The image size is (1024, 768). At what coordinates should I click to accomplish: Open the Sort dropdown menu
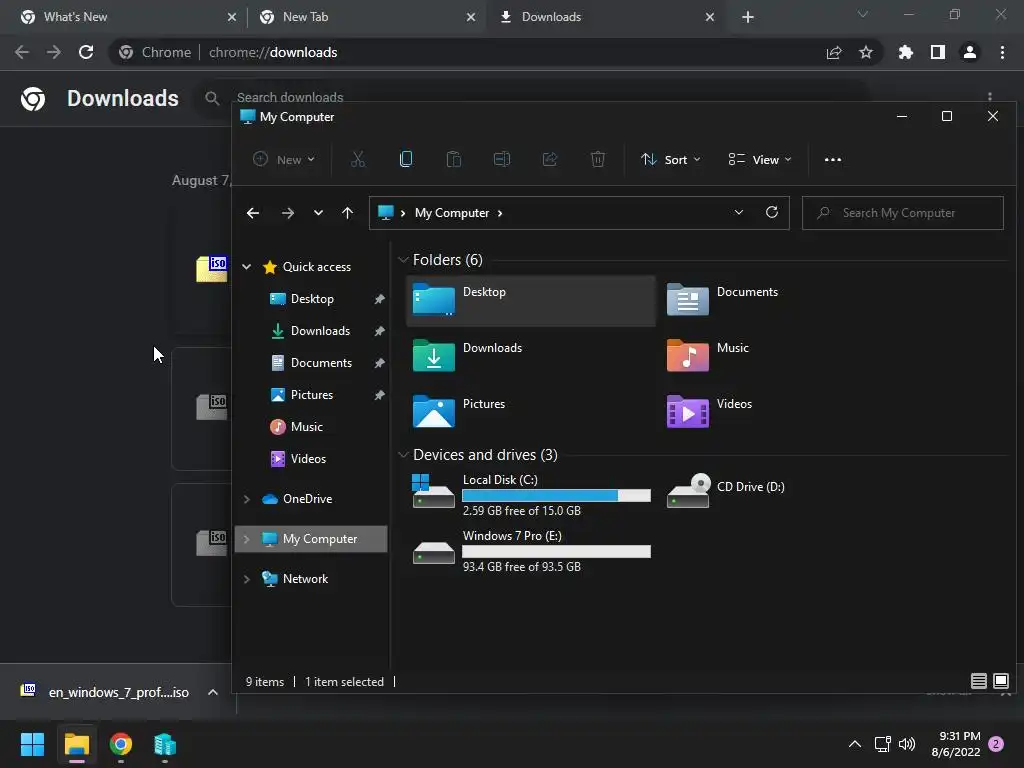click(671, 159)
